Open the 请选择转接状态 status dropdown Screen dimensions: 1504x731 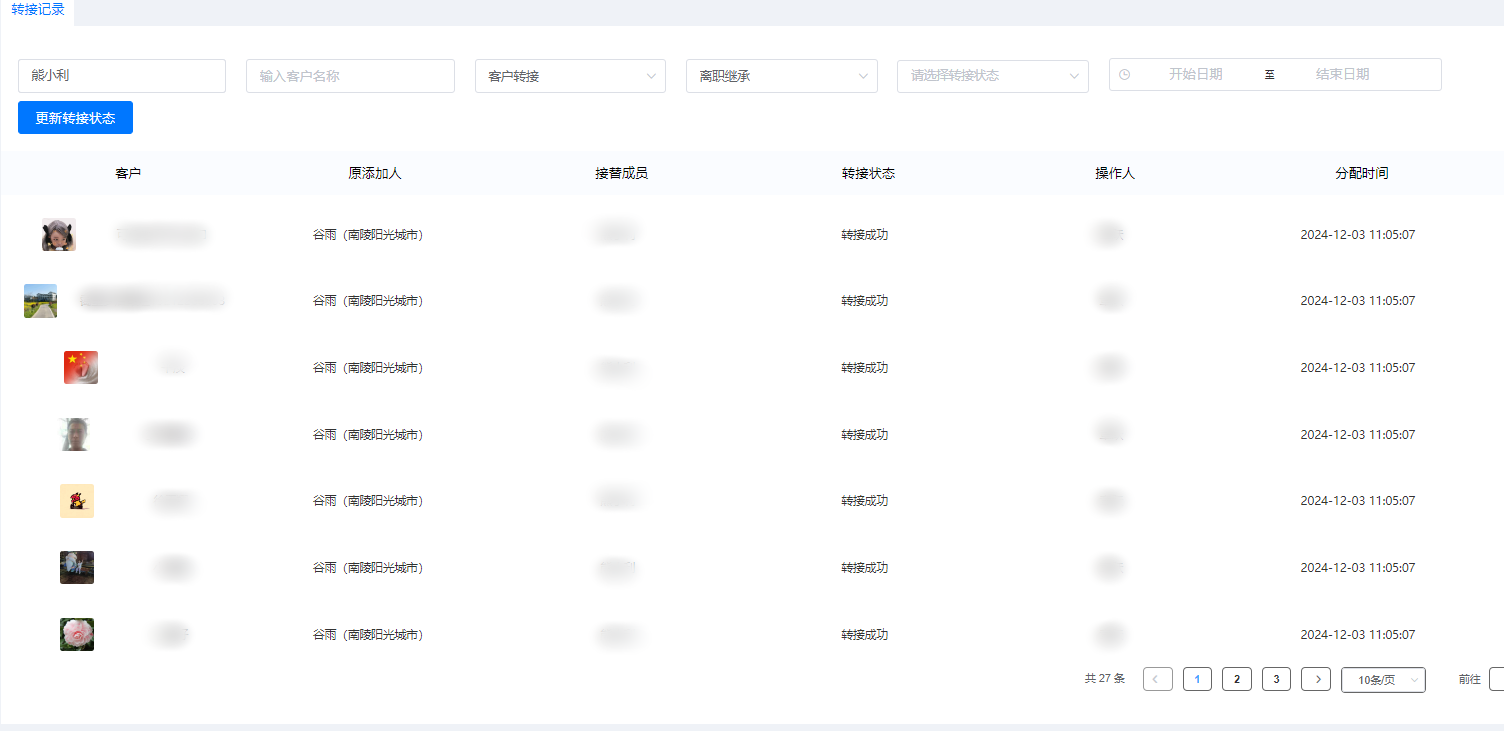point(992,76)
